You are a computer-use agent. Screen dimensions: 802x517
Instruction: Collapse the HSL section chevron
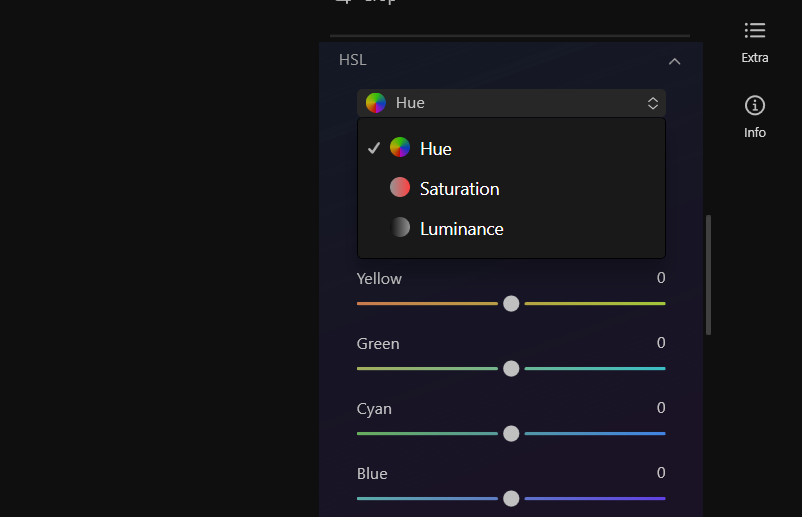pos(674,61)
